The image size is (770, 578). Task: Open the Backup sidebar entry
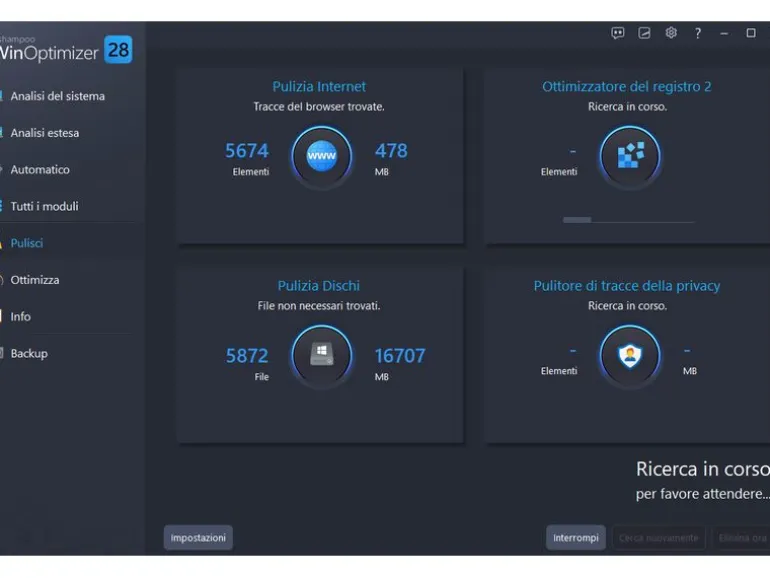[29, 354]
